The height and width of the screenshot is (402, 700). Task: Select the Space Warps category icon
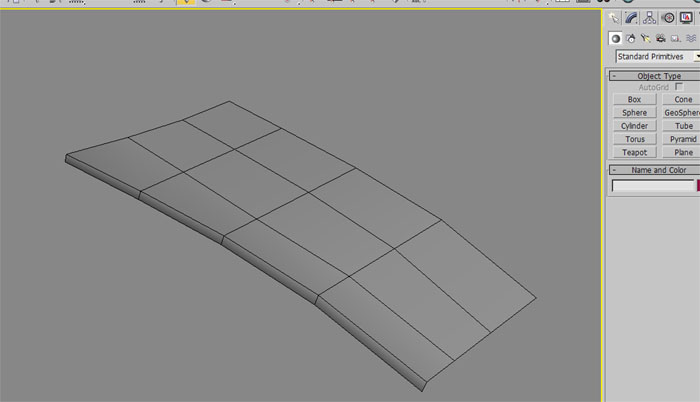(691, 38)
